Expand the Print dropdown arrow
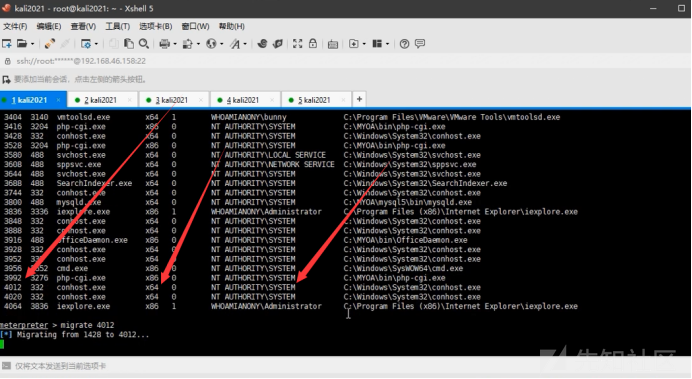Viewport: 692px width, 379px height. [175, 44]
